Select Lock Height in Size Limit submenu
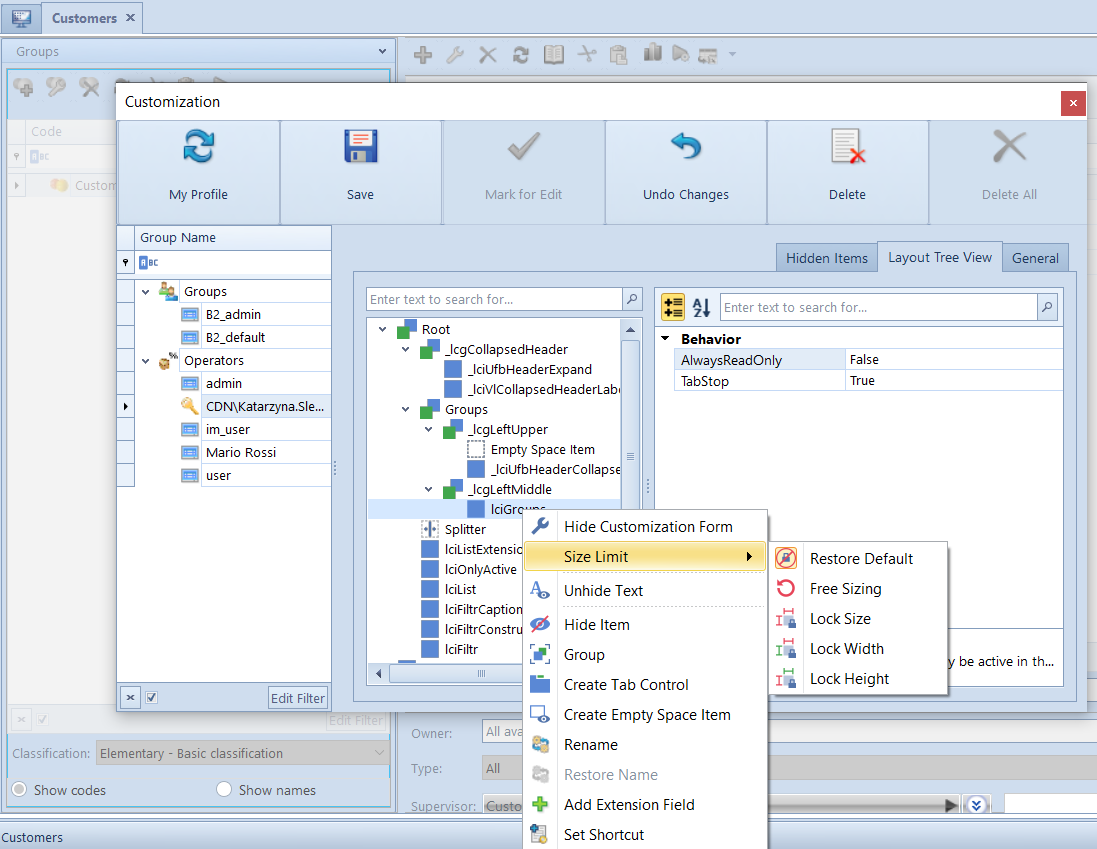The image size is (1097, 849). [858, 679]
